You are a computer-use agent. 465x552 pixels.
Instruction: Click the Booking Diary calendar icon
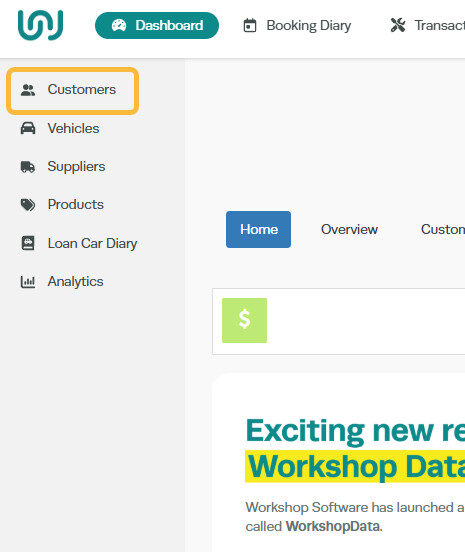click(x=250, y=25)
